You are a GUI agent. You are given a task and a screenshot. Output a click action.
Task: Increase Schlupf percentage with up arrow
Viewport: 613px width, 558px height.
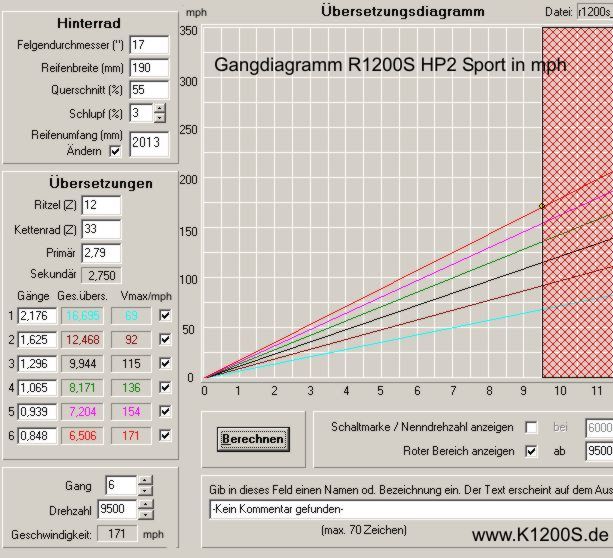pos(160,108)
